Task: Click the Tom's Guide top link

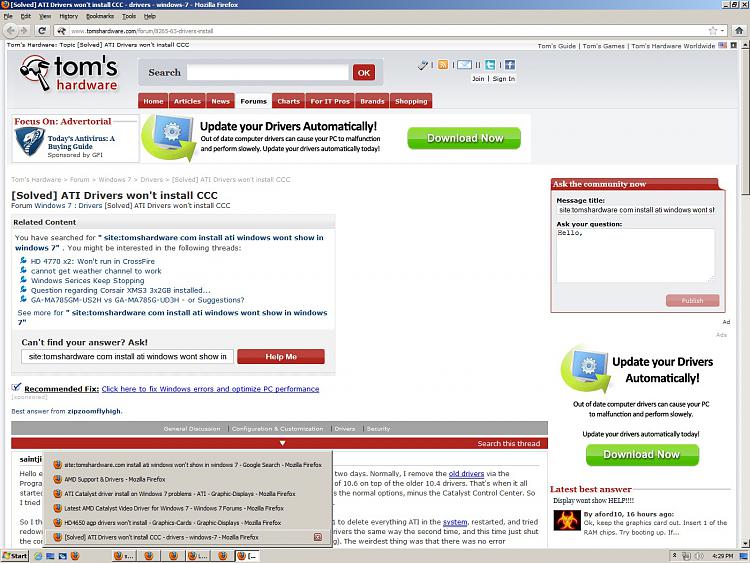Action: point(556,46)
